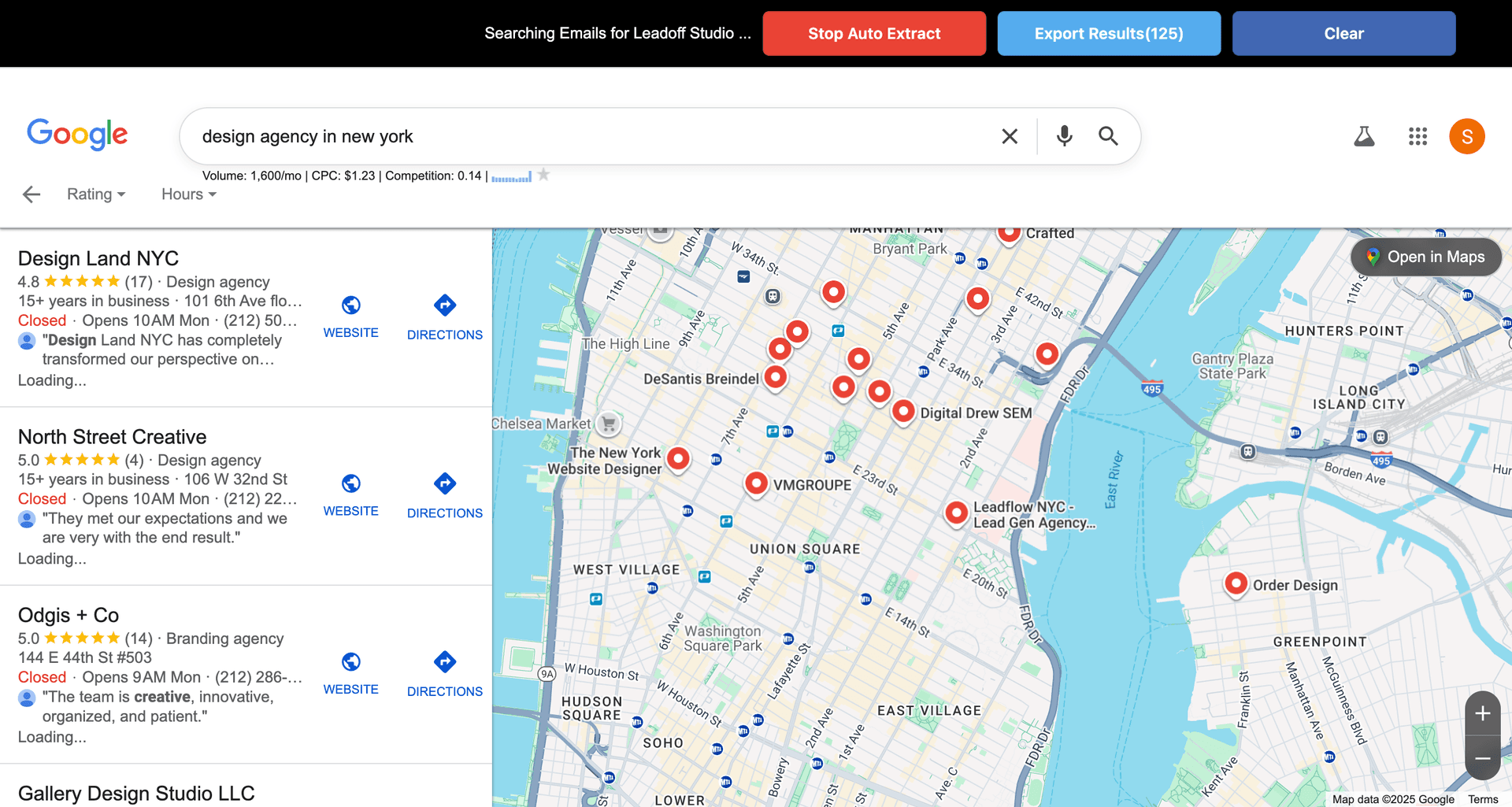Clear the search query with the X icon
Image resolution: width=1512 pixels, height=807 pixels.
pyautogui.click(x=1010, y=136)
